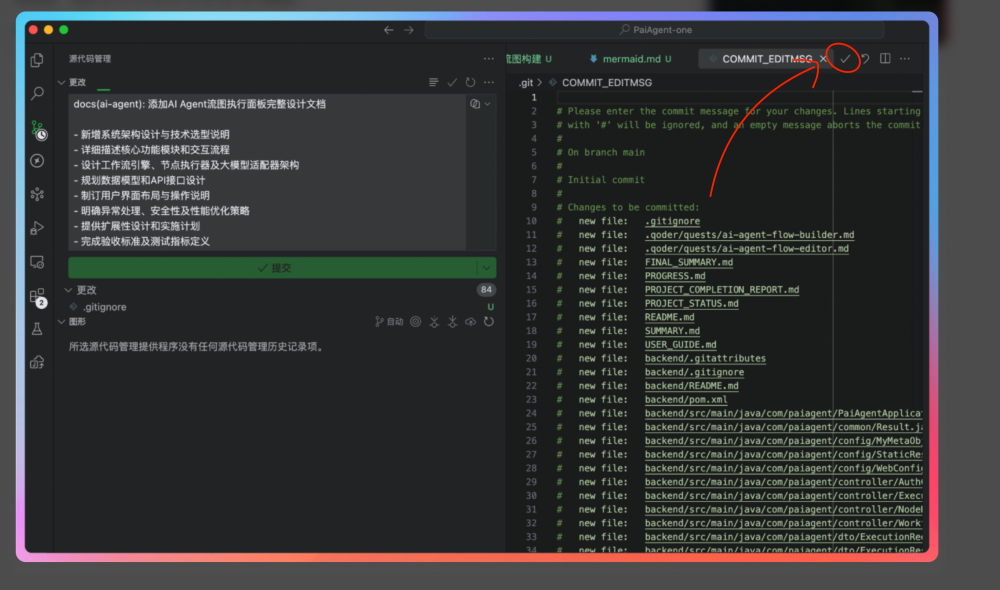The height and width of the screenshot is (590, 1000).
Task: Click the split editor icon
Action: (x=885, y=59)
